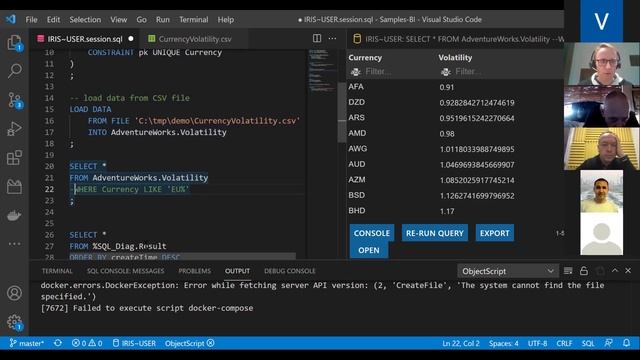Click the editor vertical scrollbar
The width and height of the screenshot is (640, 360).
tap(342, 112)
